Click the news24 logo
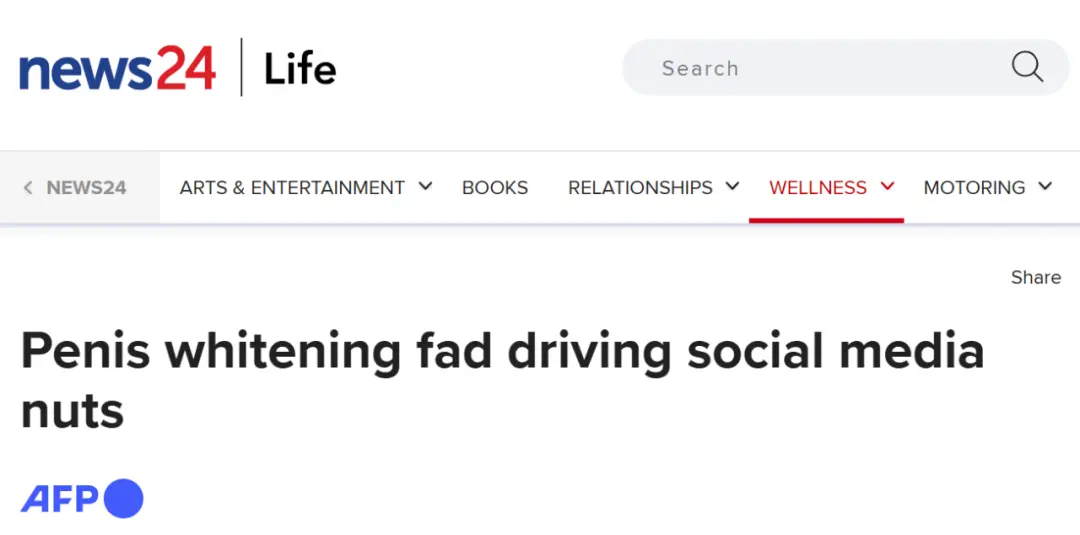The image size is (1080, 535). (117, 68)
